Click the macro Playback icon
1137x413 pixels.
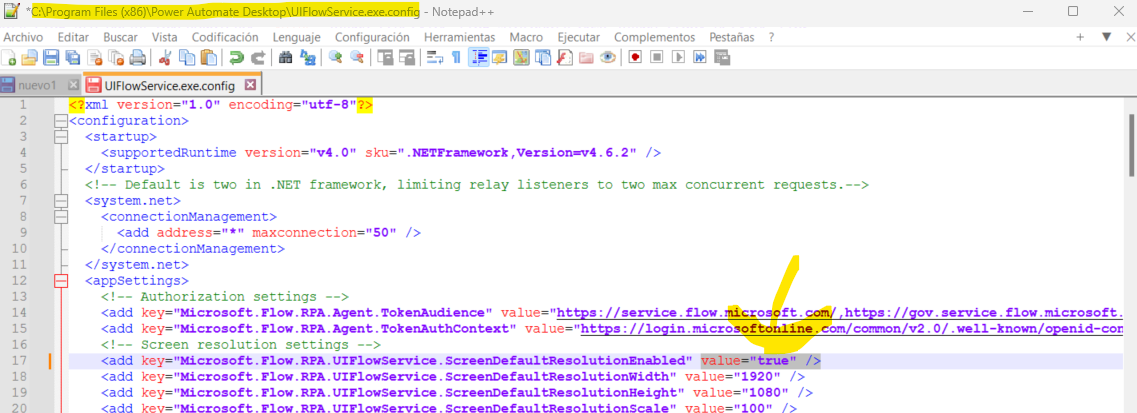[679, 58]
